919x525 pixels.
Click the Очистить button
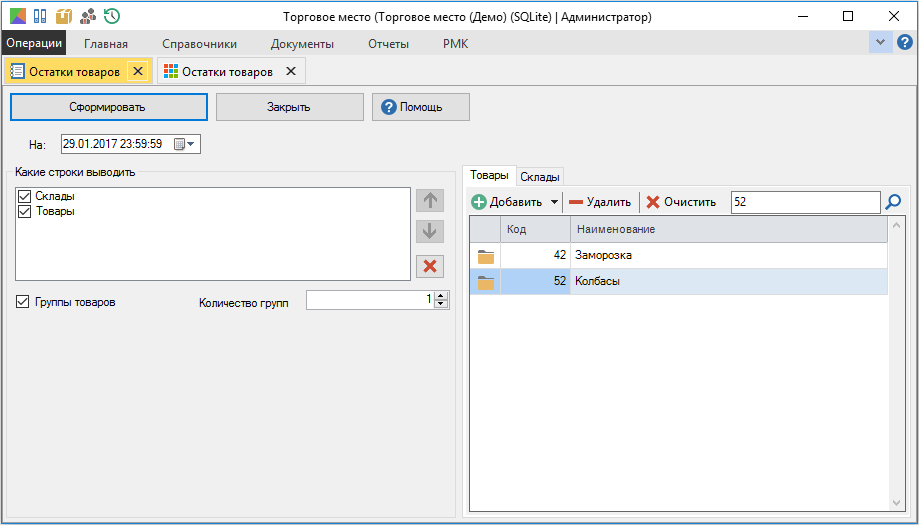point(681,202)
